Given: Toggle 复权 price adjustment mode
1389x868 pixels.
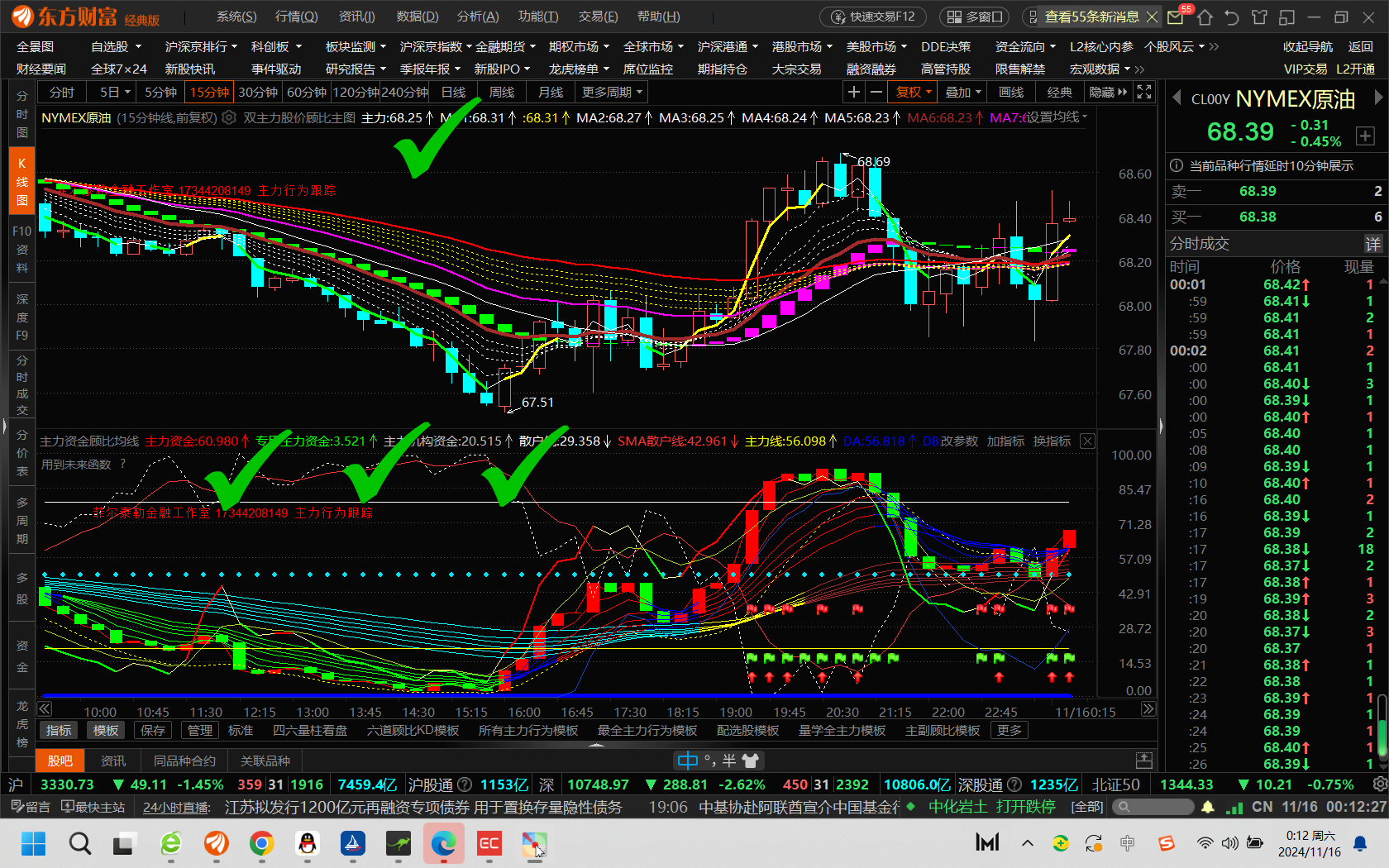Looking at the screenshot, I should coord(914,92).
